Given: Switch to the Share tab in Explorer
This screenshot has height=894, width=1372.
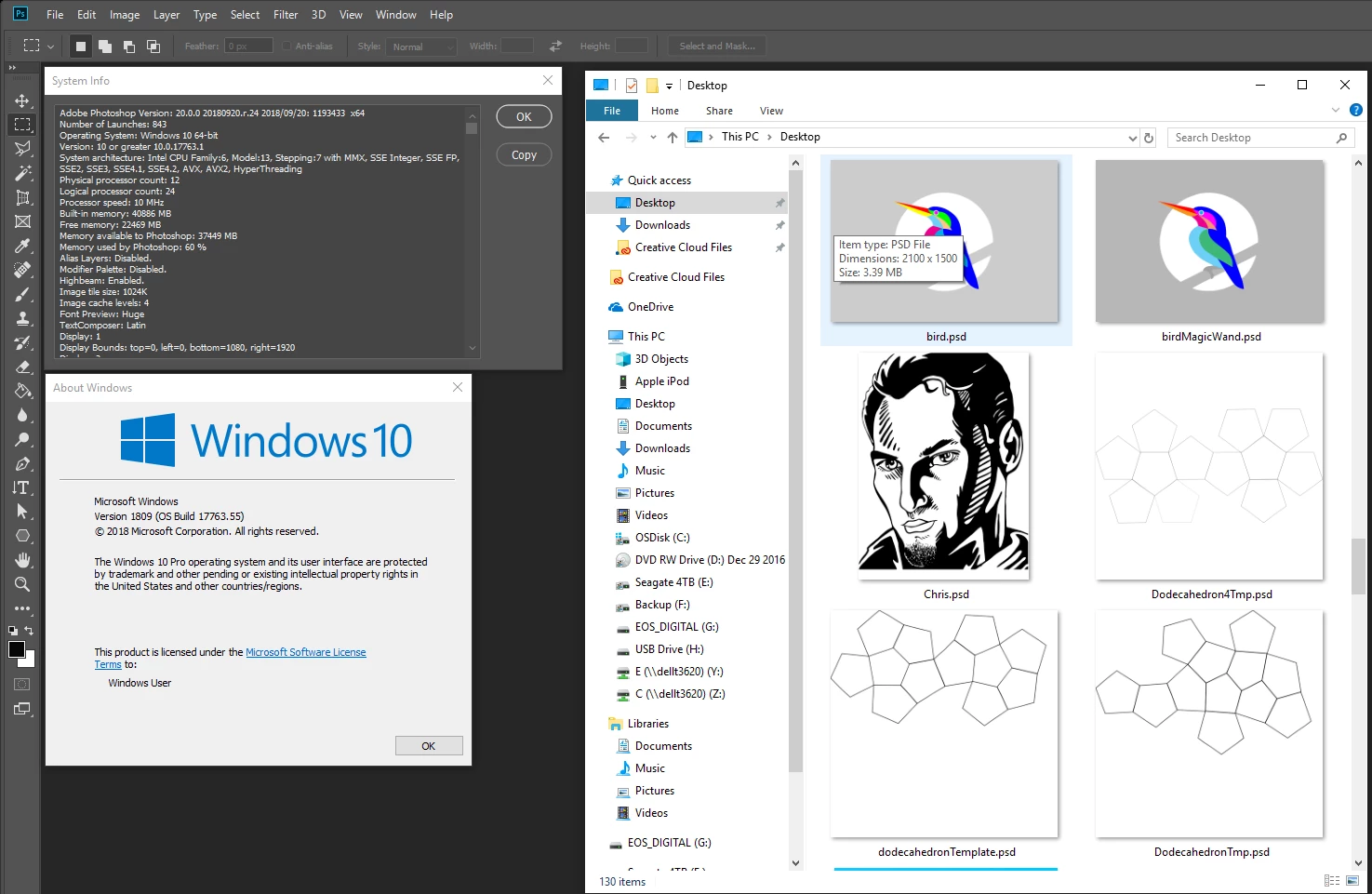Looking at the screenshot, I should tap(719, 111).
